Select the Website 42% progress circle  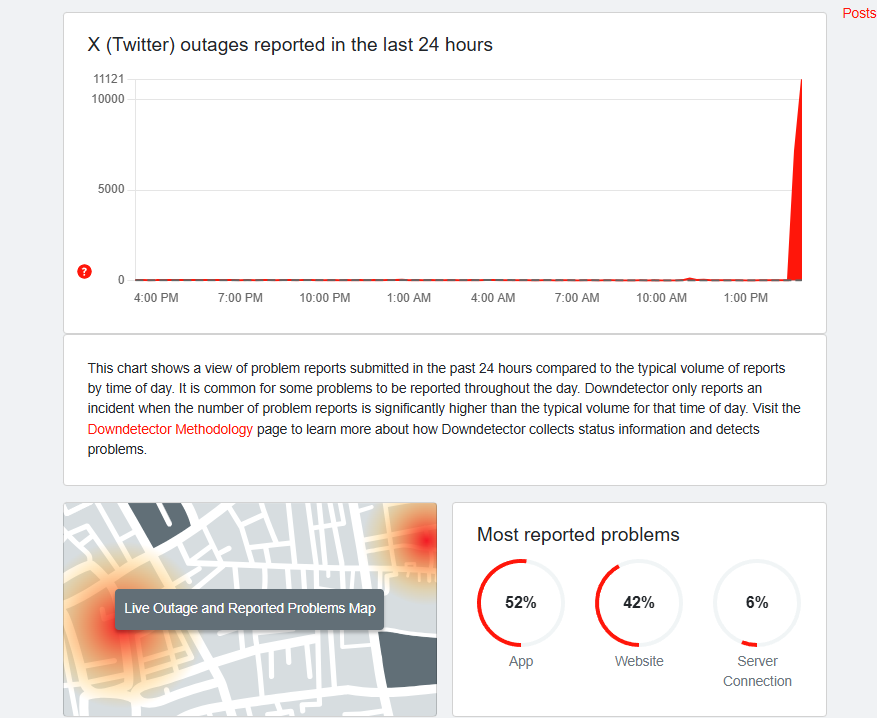click(x=639, y=602)
